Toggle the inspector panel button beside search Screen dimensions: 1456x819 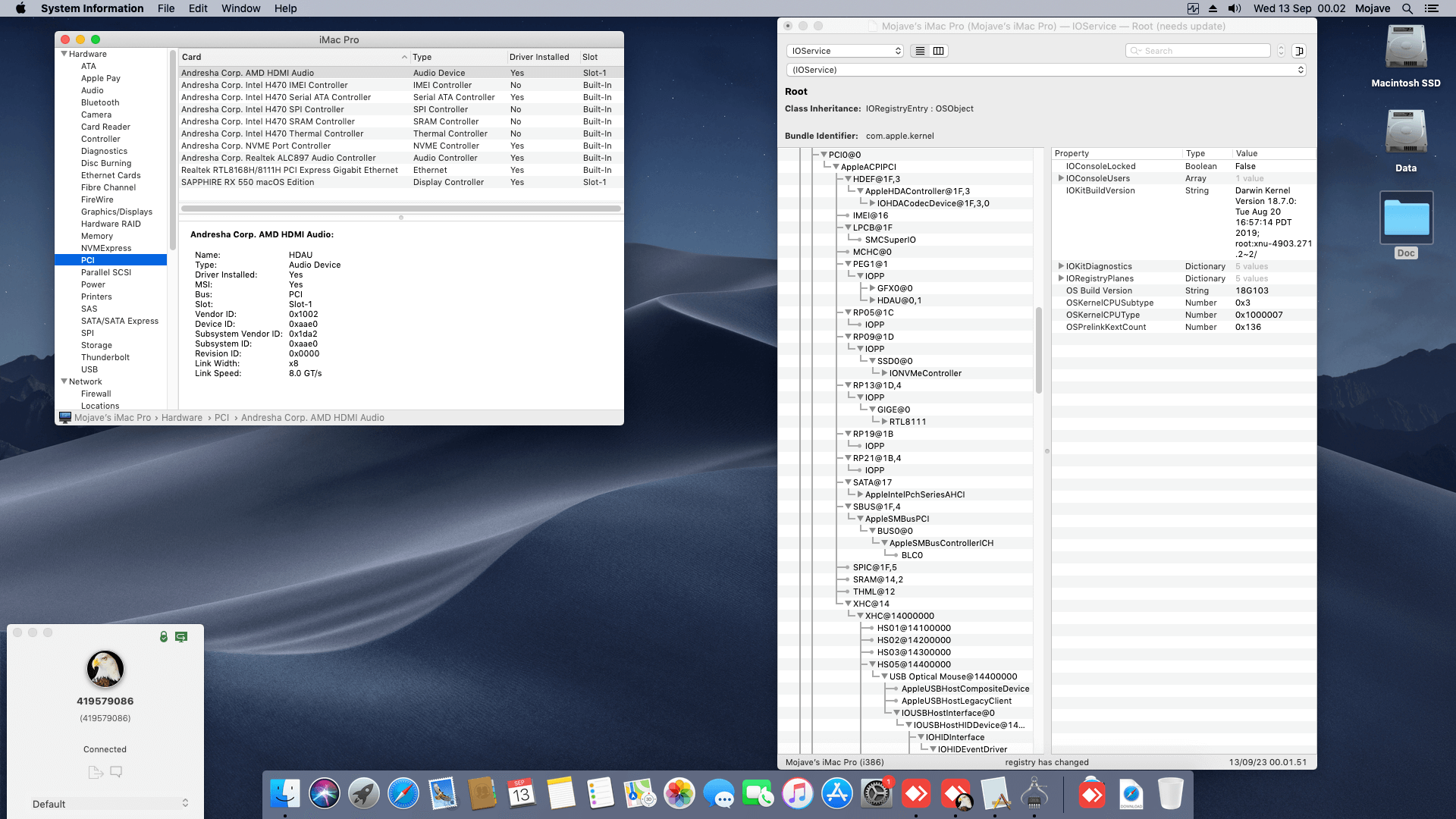point(1299,51)
